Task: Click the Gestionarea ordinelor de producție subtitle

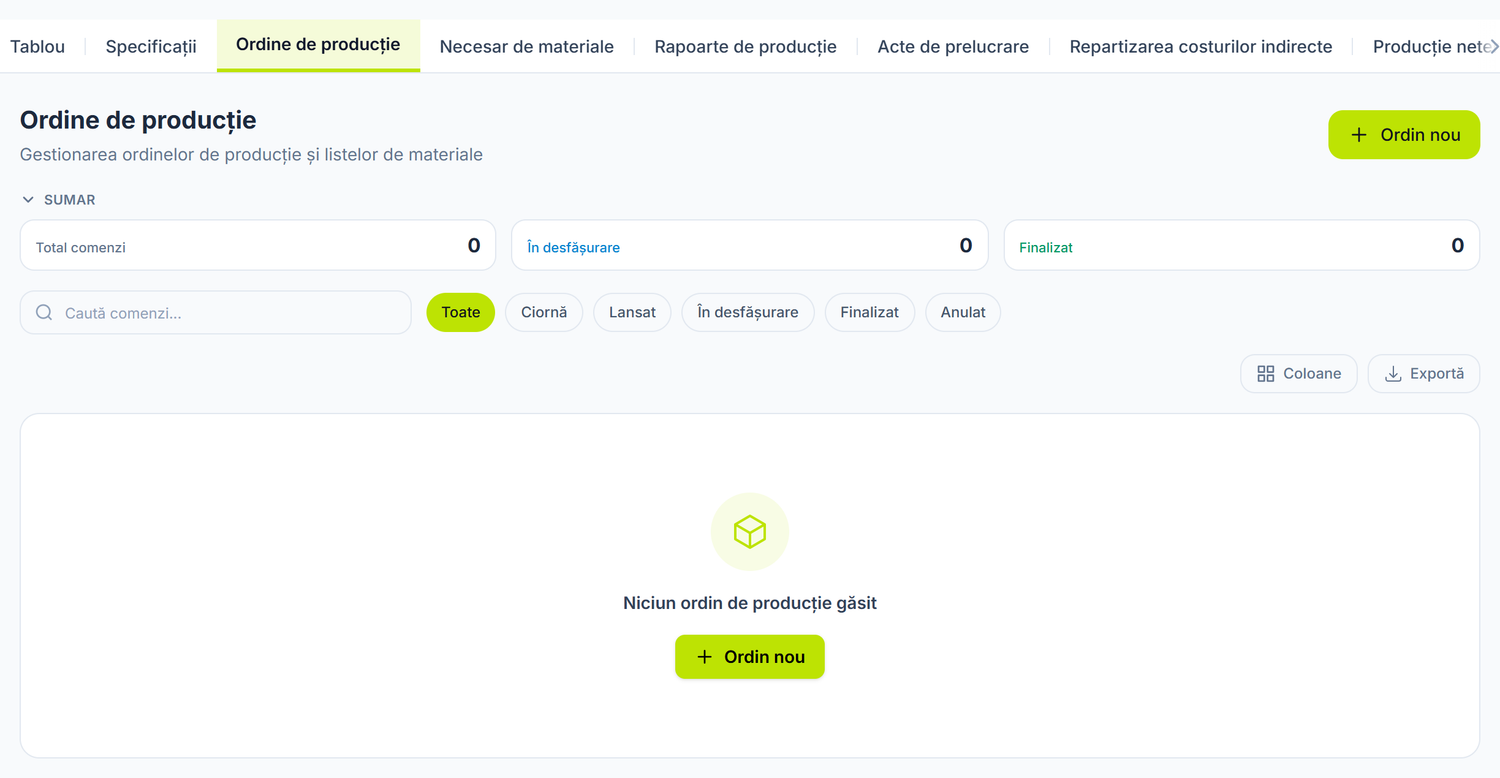Action: (251, 155)
